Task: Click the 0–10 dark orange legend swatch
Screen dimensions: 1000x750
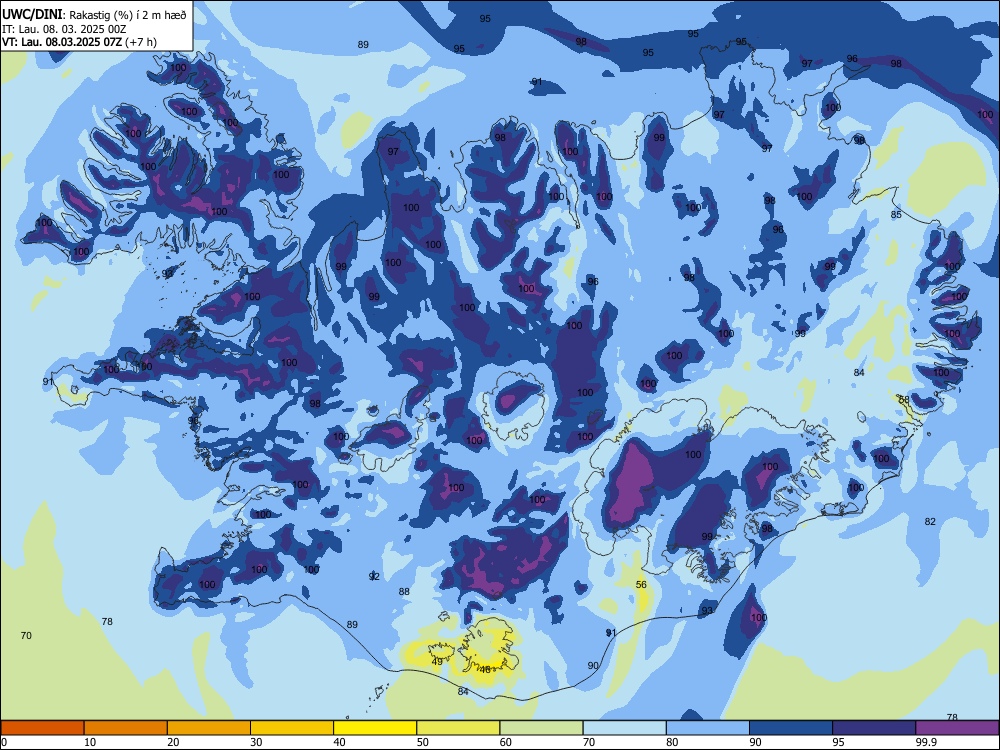Action: pyautogui.click(x=42, y=728)
